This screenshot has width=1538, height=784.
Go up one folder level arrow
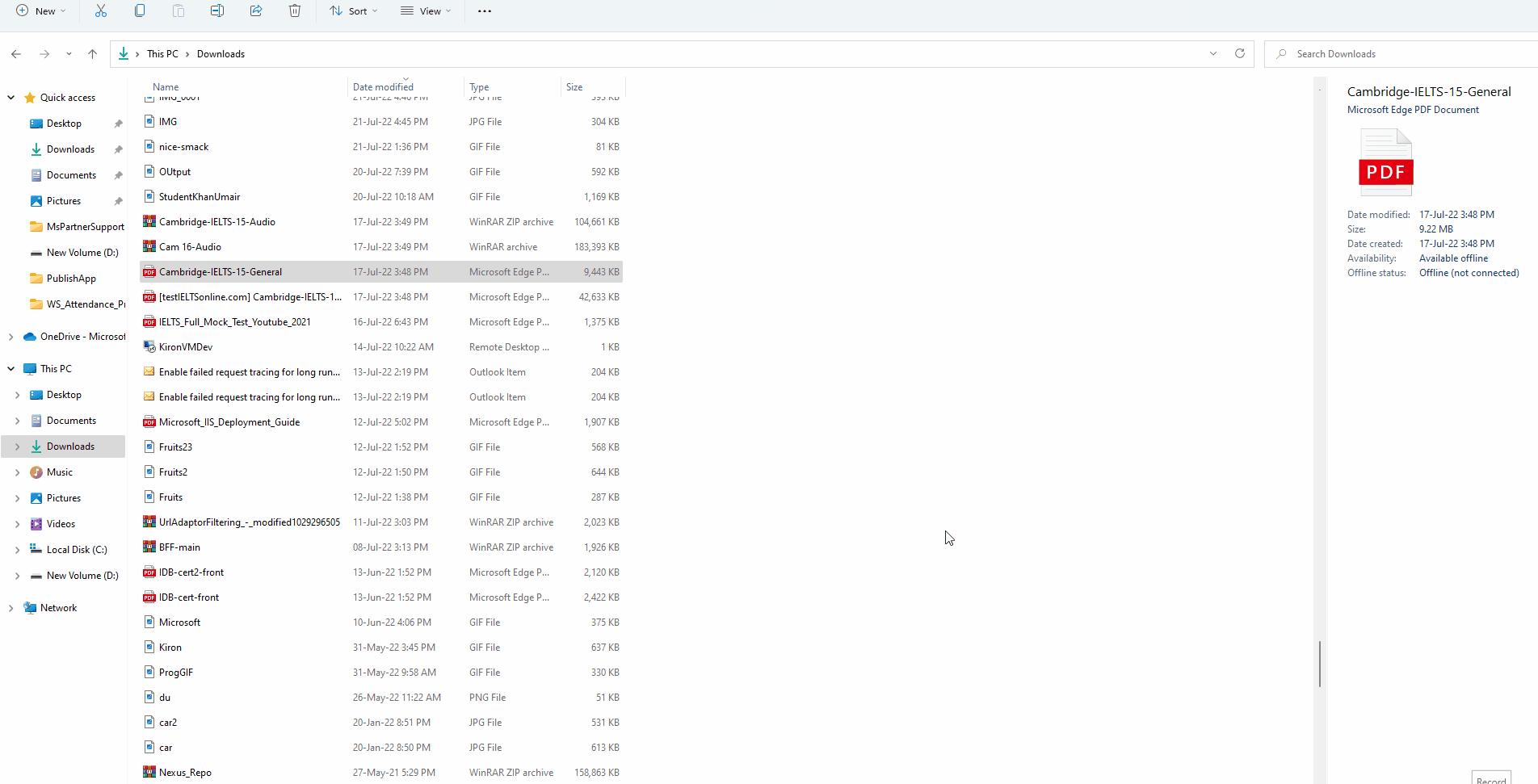pos(92,54)
